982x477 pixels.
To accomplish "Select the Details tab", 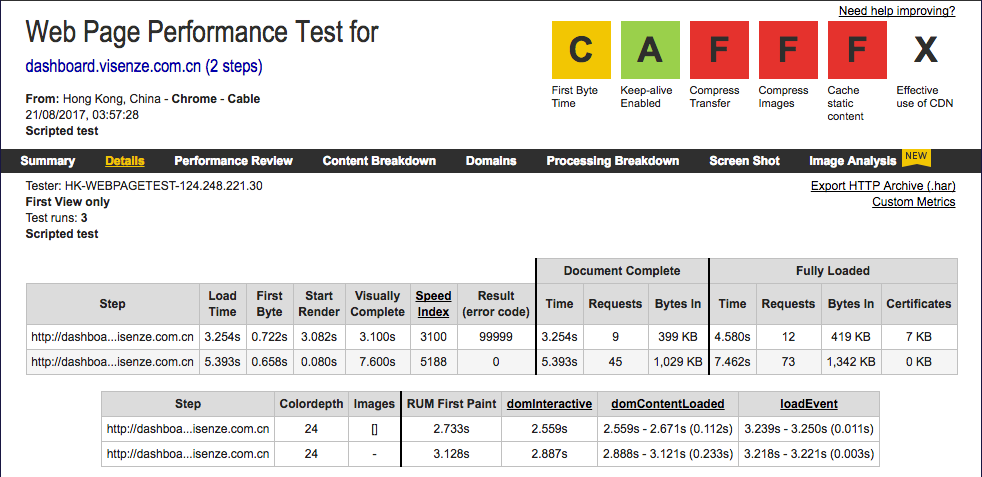I will [125, 161].
